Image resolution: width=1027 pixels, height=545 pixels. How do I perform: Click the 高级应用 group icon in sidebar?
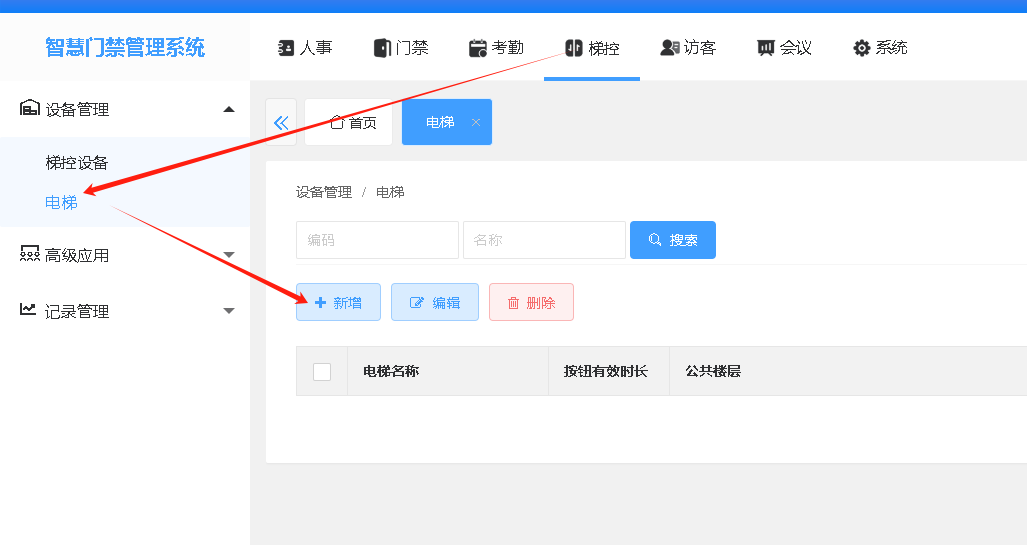[29, 254]
